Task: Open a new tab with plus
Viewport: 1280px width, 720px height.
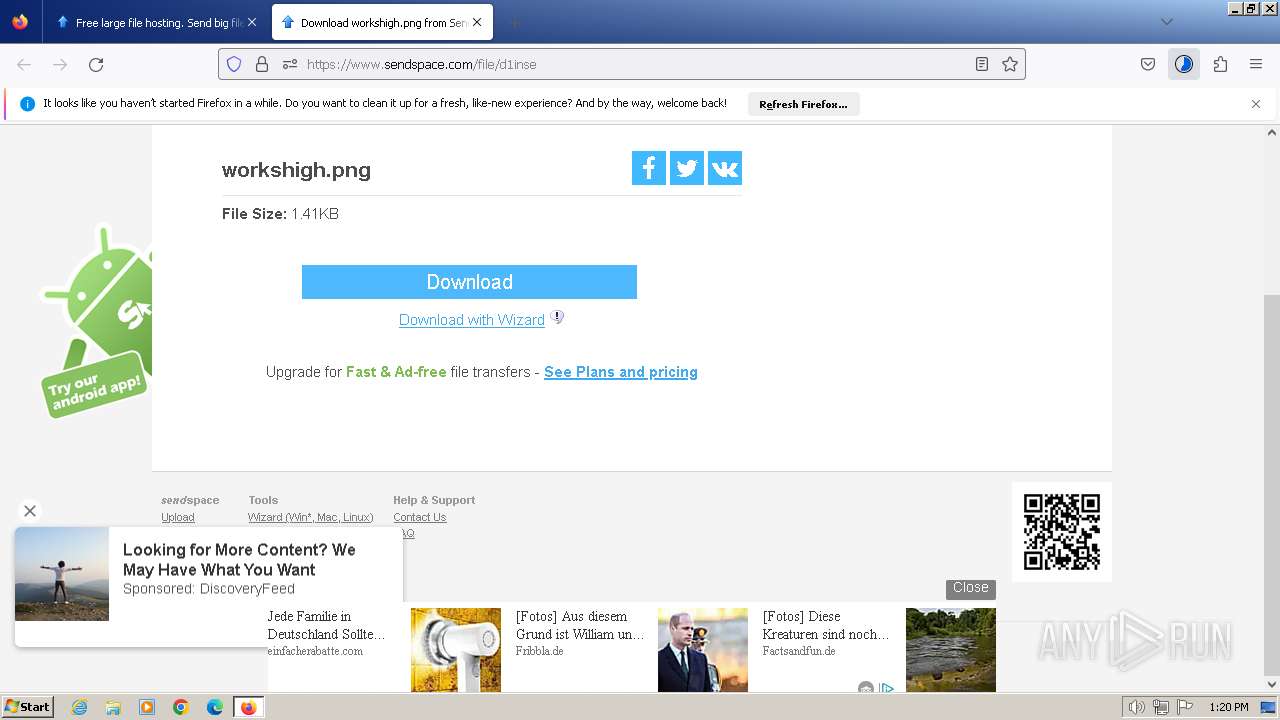Action: (514, 22)
